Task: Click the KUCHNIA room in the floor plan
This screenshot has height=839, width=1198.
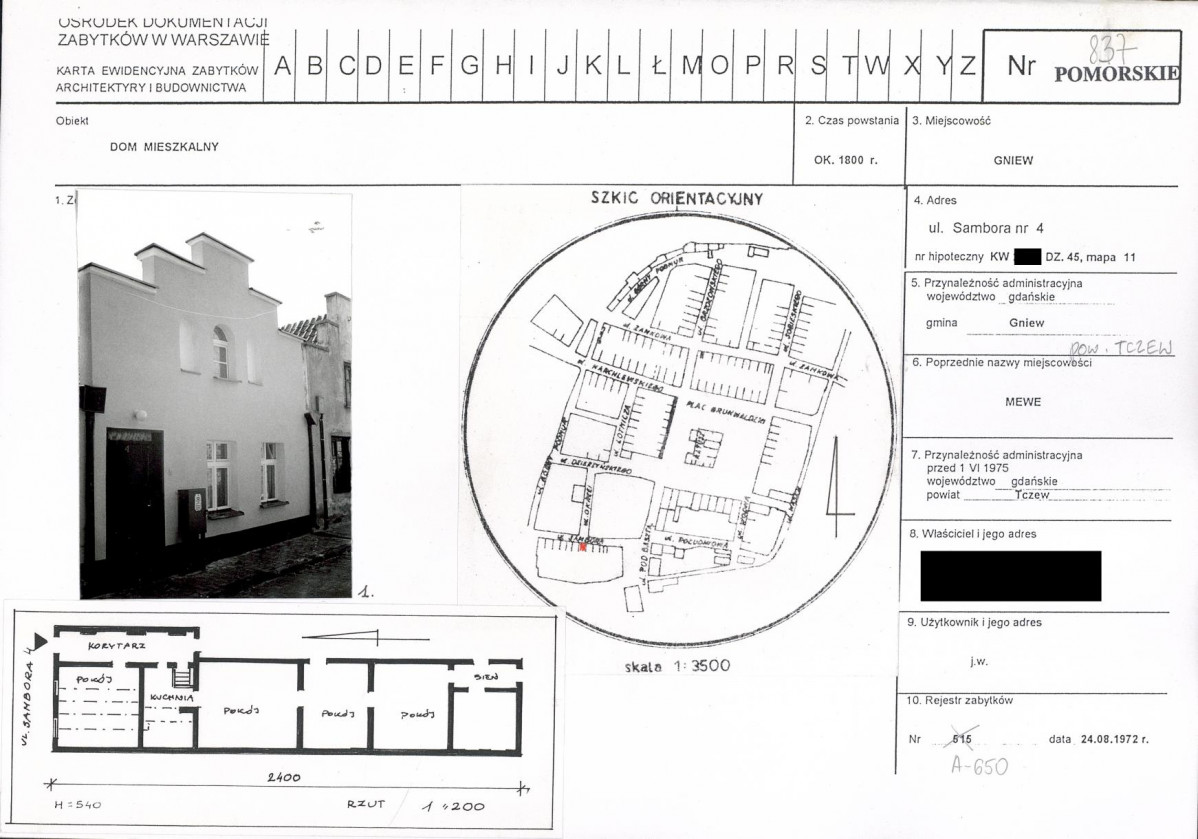Action: tap(172, 698)
